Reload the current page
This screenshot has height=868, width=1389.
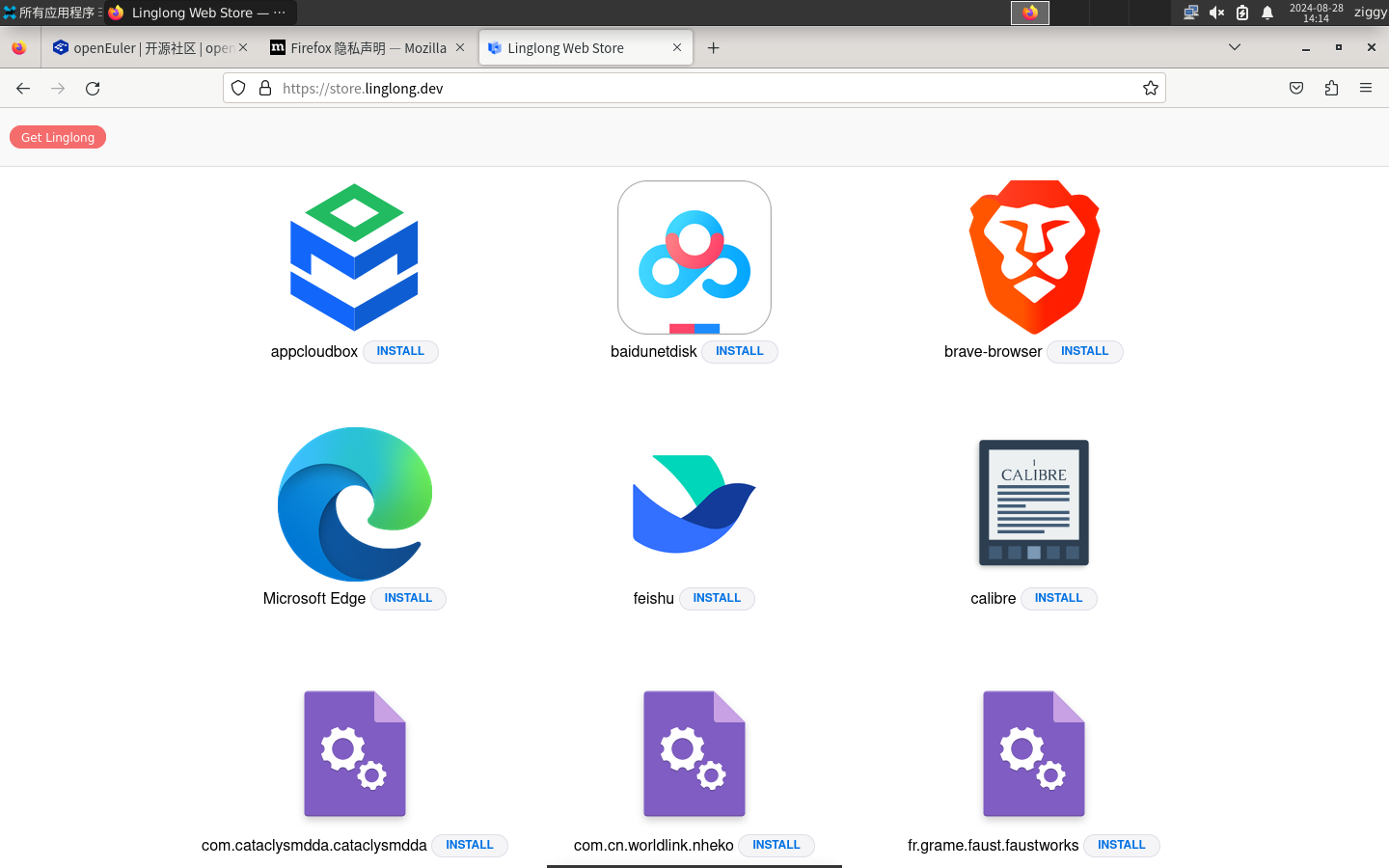pyautogui.click(x=93, y=88)
